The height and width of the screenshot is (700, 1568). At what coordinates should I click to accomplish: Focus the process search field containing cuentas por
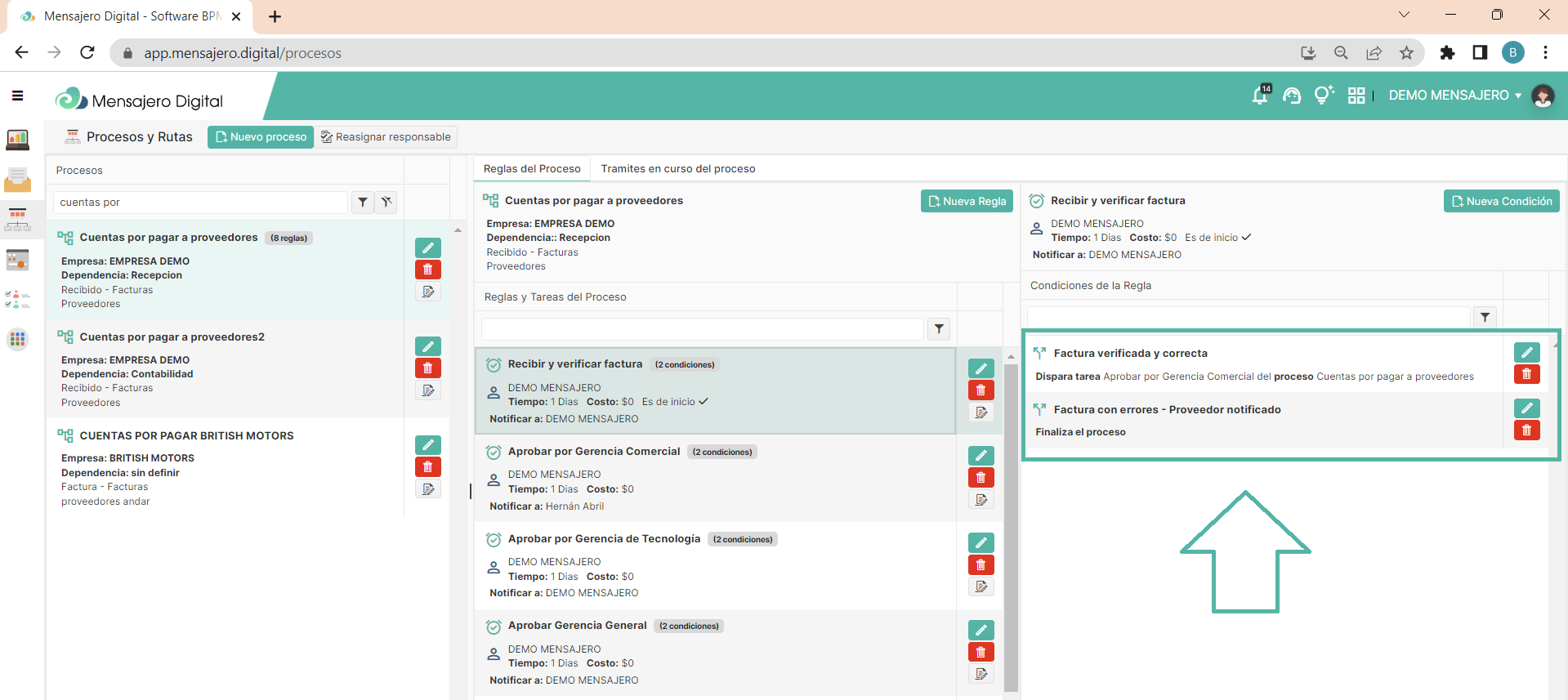[201, 202]
